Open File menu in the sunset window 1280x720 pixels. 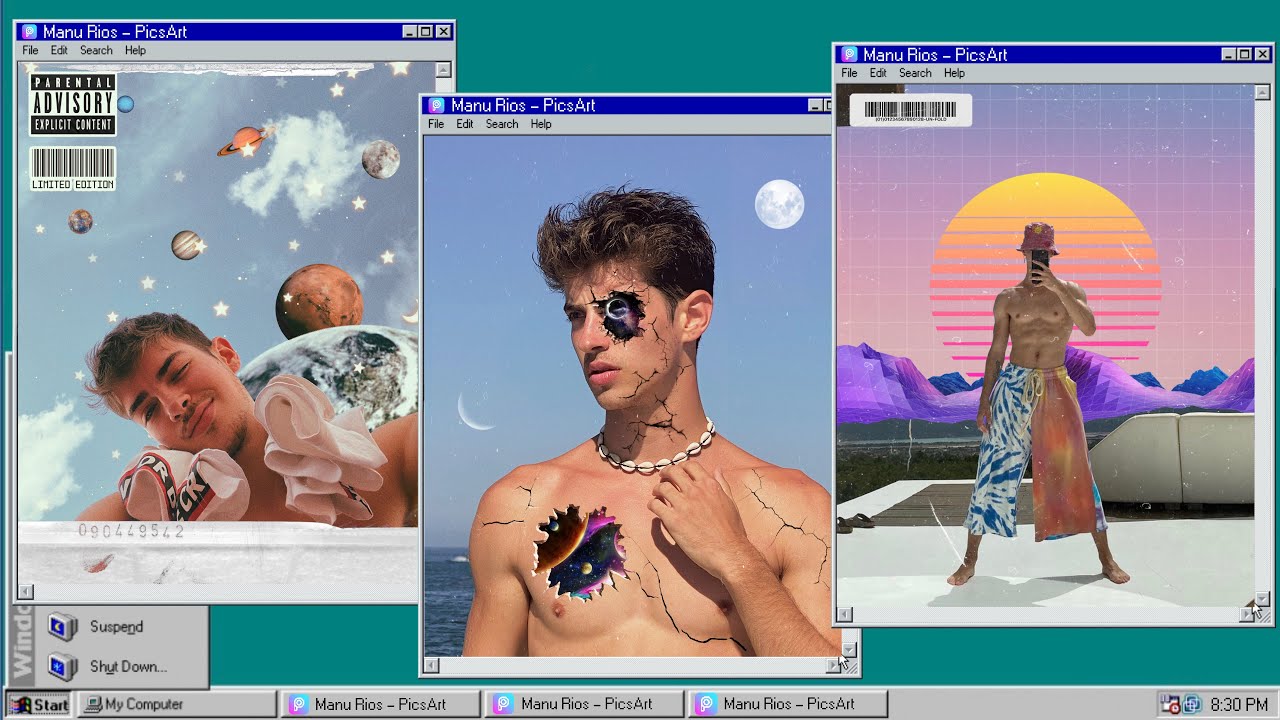[849, 73]
